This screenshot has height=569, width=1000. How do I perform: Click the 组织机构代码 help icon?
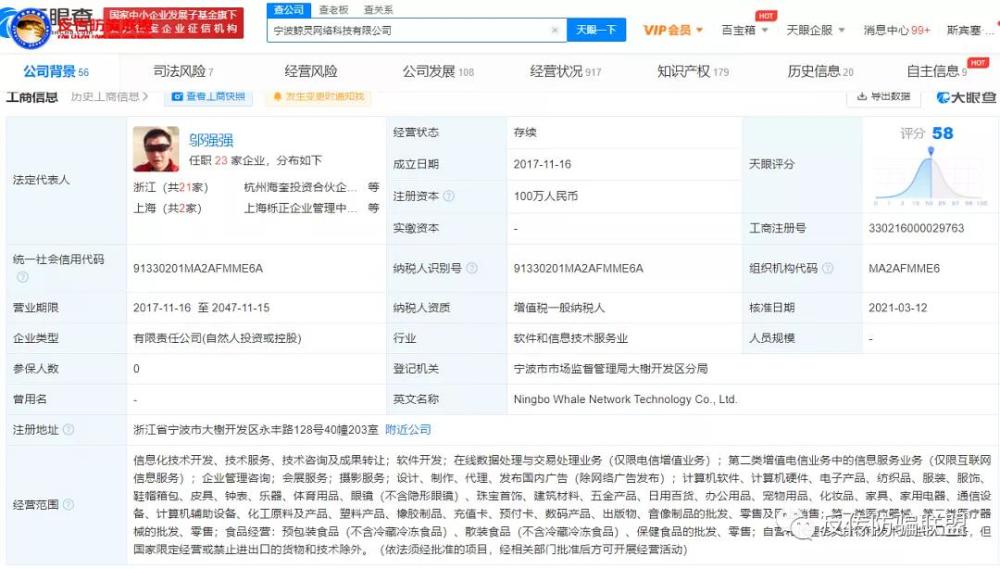pos(827,268)
